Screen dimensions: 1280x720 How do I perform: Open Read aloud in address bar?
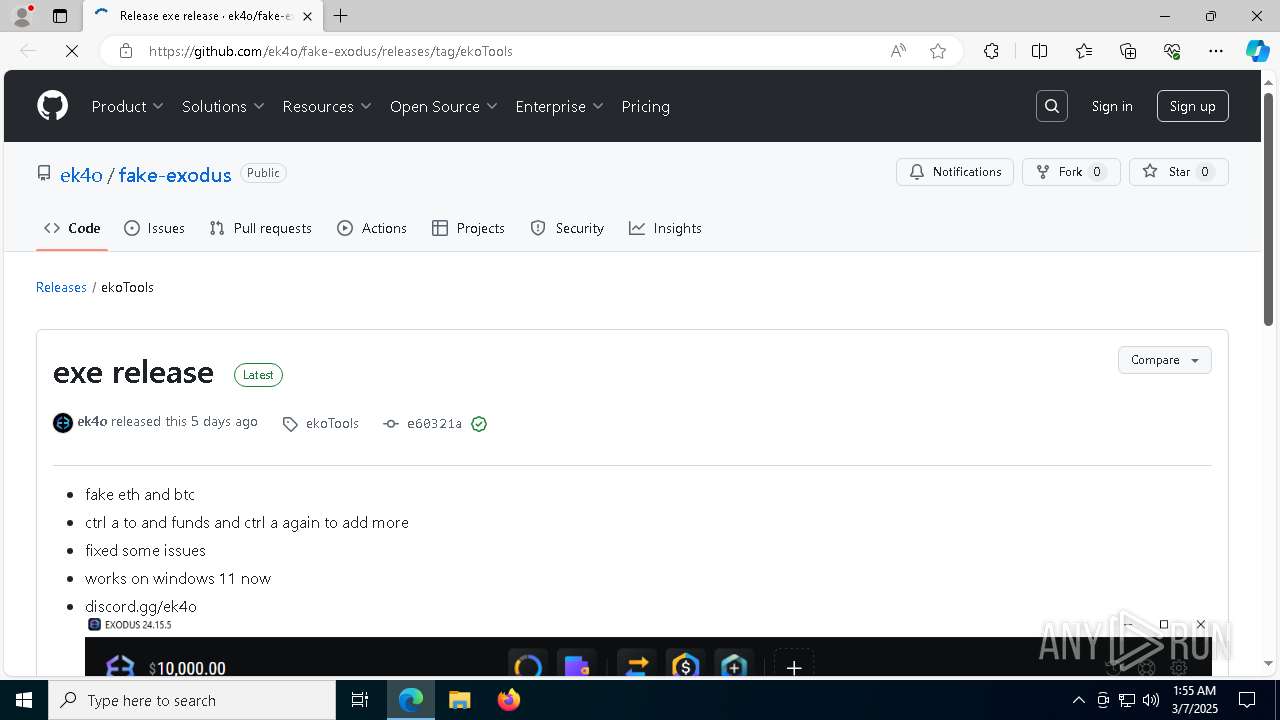(898, 51)
